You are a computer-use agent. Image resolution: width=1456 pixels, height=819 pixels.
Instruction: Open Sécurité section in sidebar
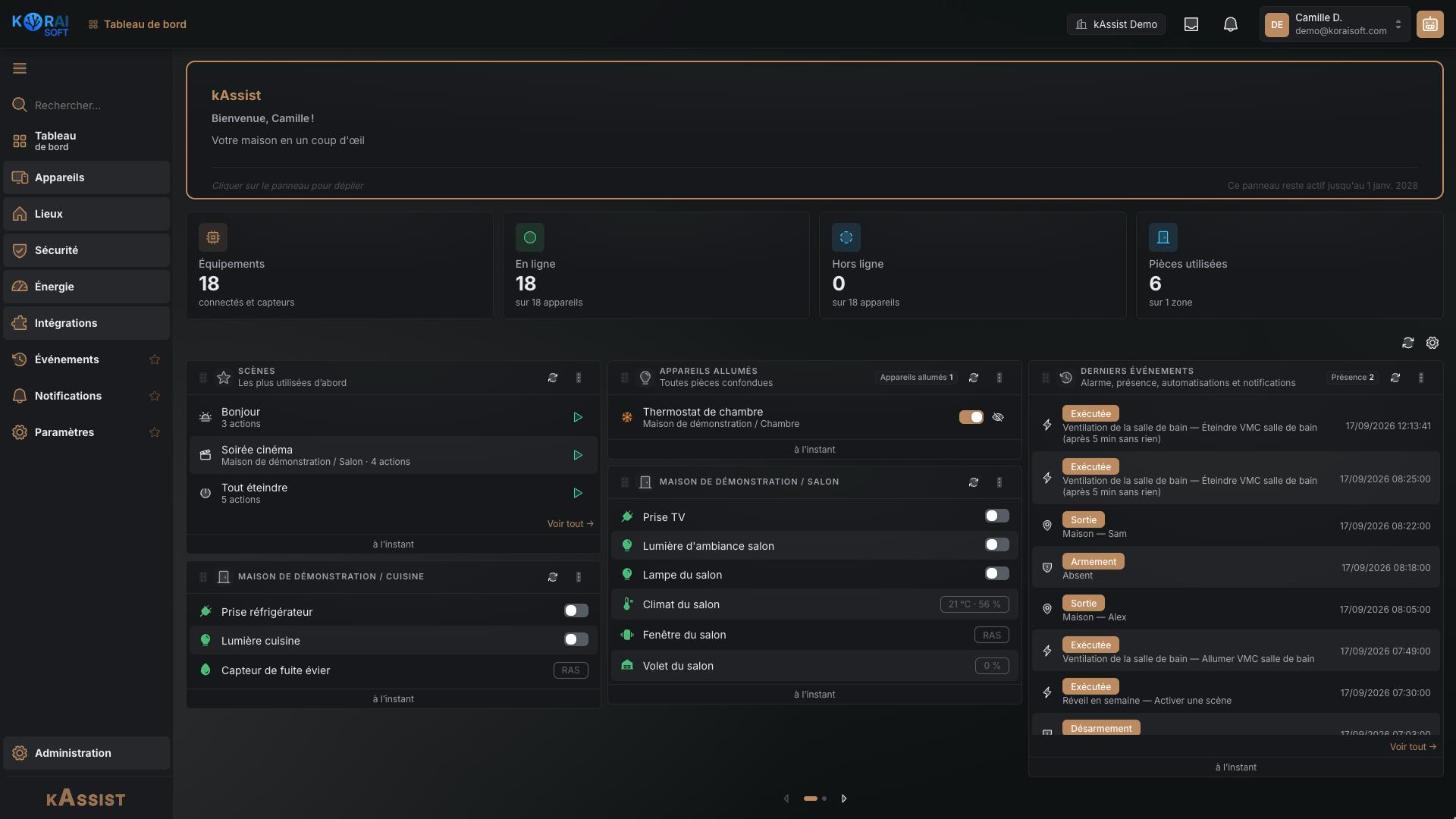[86, 250]
